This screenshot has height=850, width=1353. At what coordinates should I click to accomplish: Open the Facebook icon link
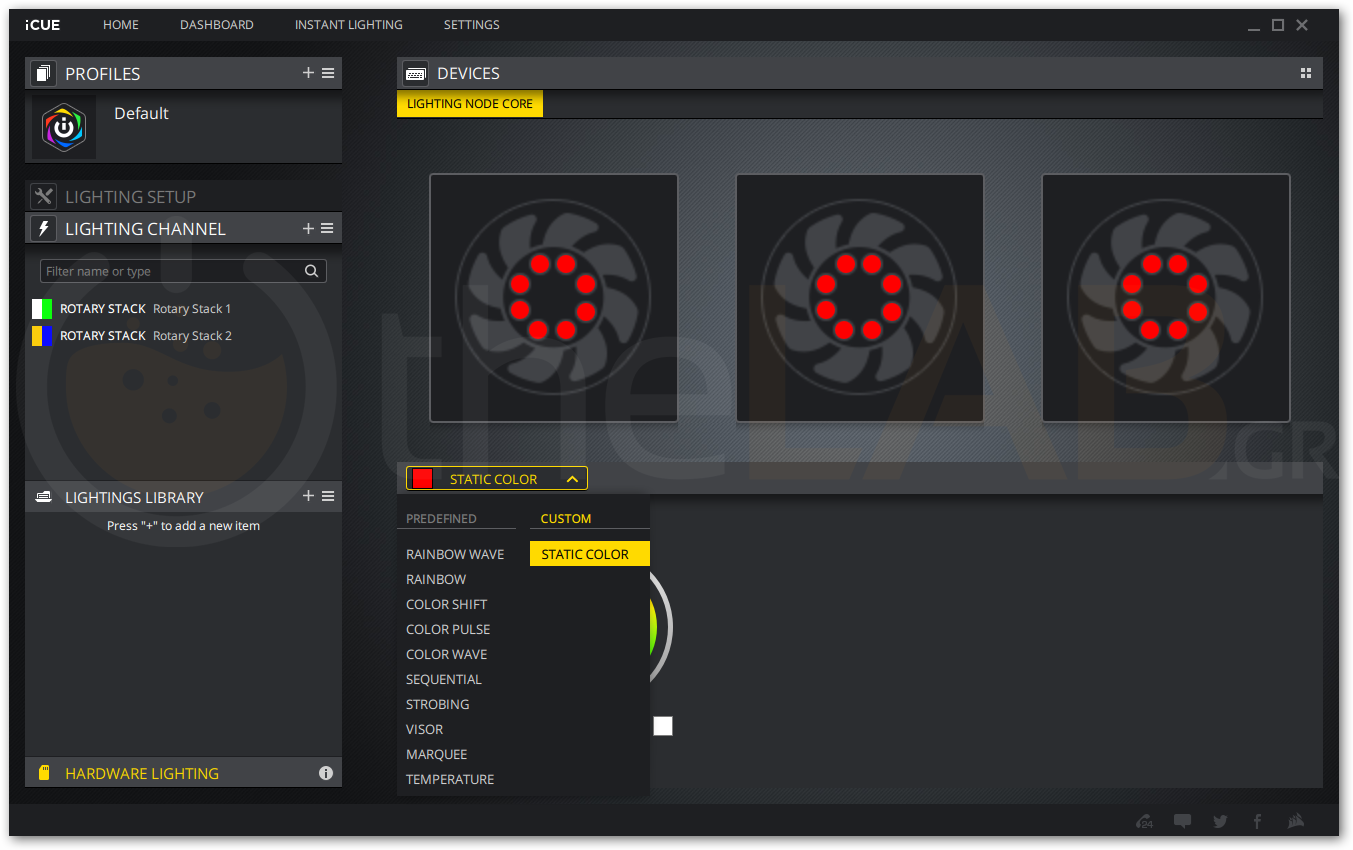click(1257, 821)
